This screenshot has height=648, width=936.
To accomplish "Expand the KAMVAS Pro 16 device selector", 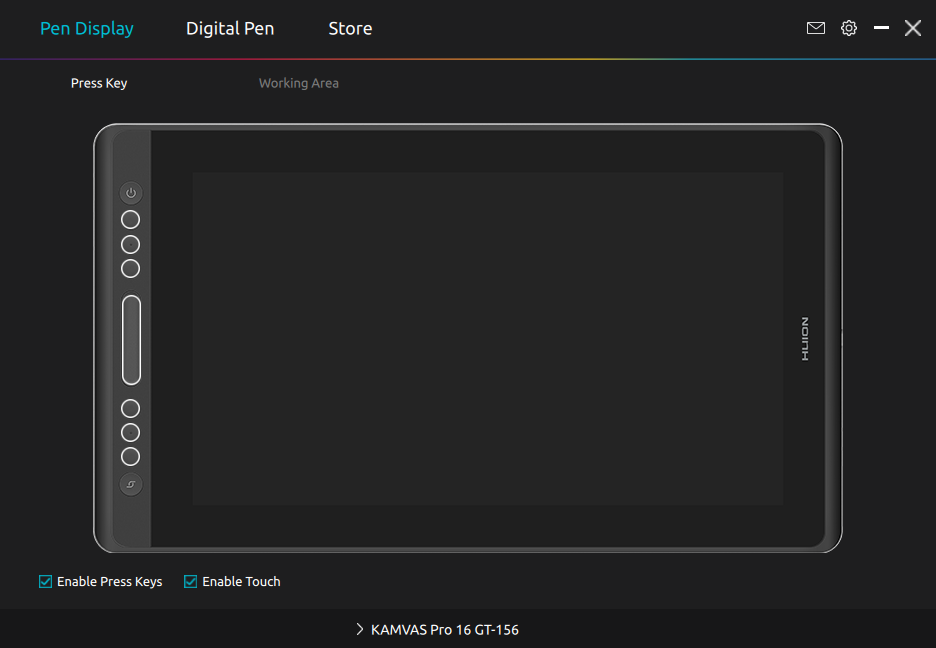I will click(x=437, y=630).
